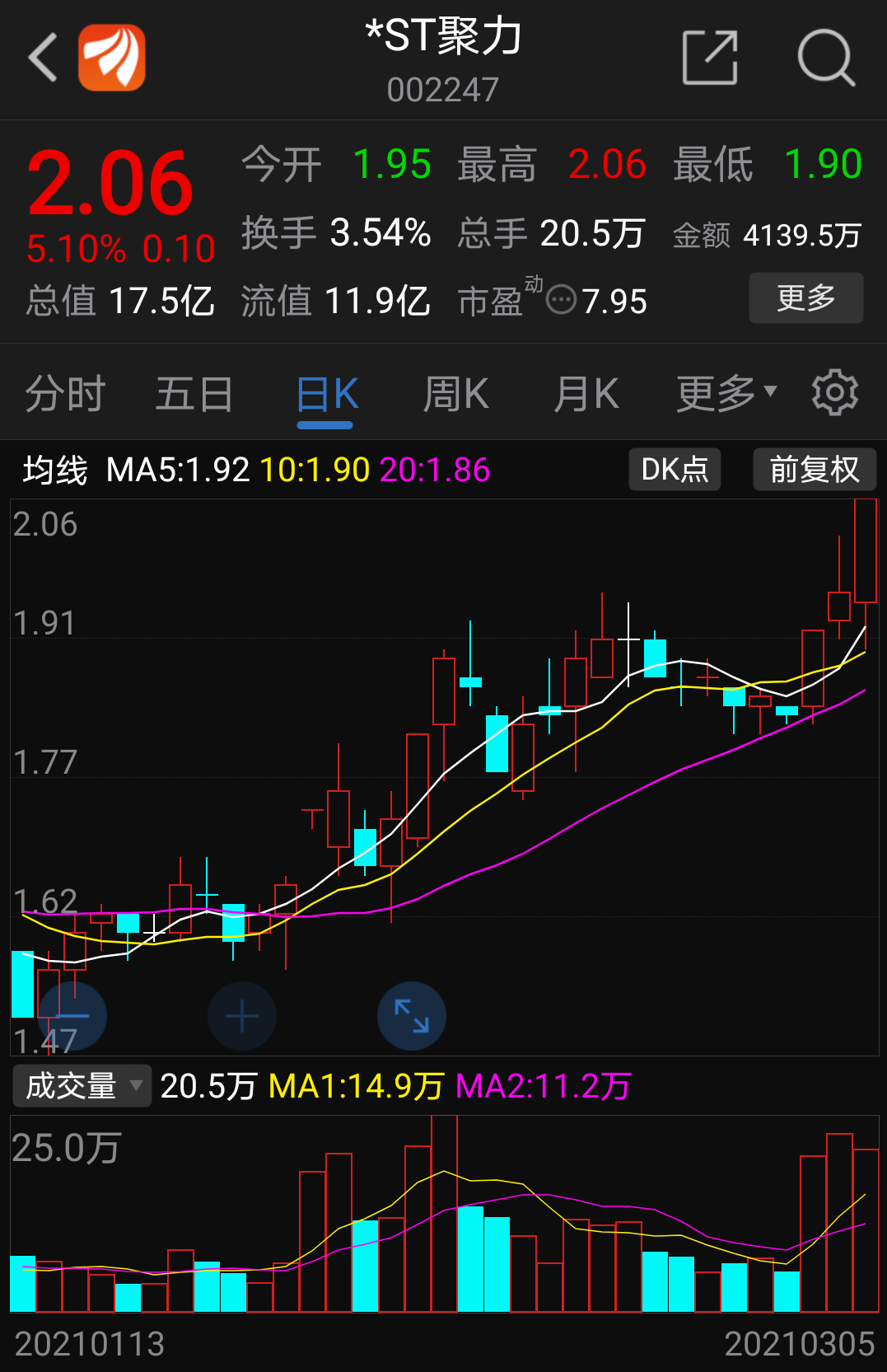Select the 日K daily candlestick tab
This screenshot has height=1372, width=887.
326,394
